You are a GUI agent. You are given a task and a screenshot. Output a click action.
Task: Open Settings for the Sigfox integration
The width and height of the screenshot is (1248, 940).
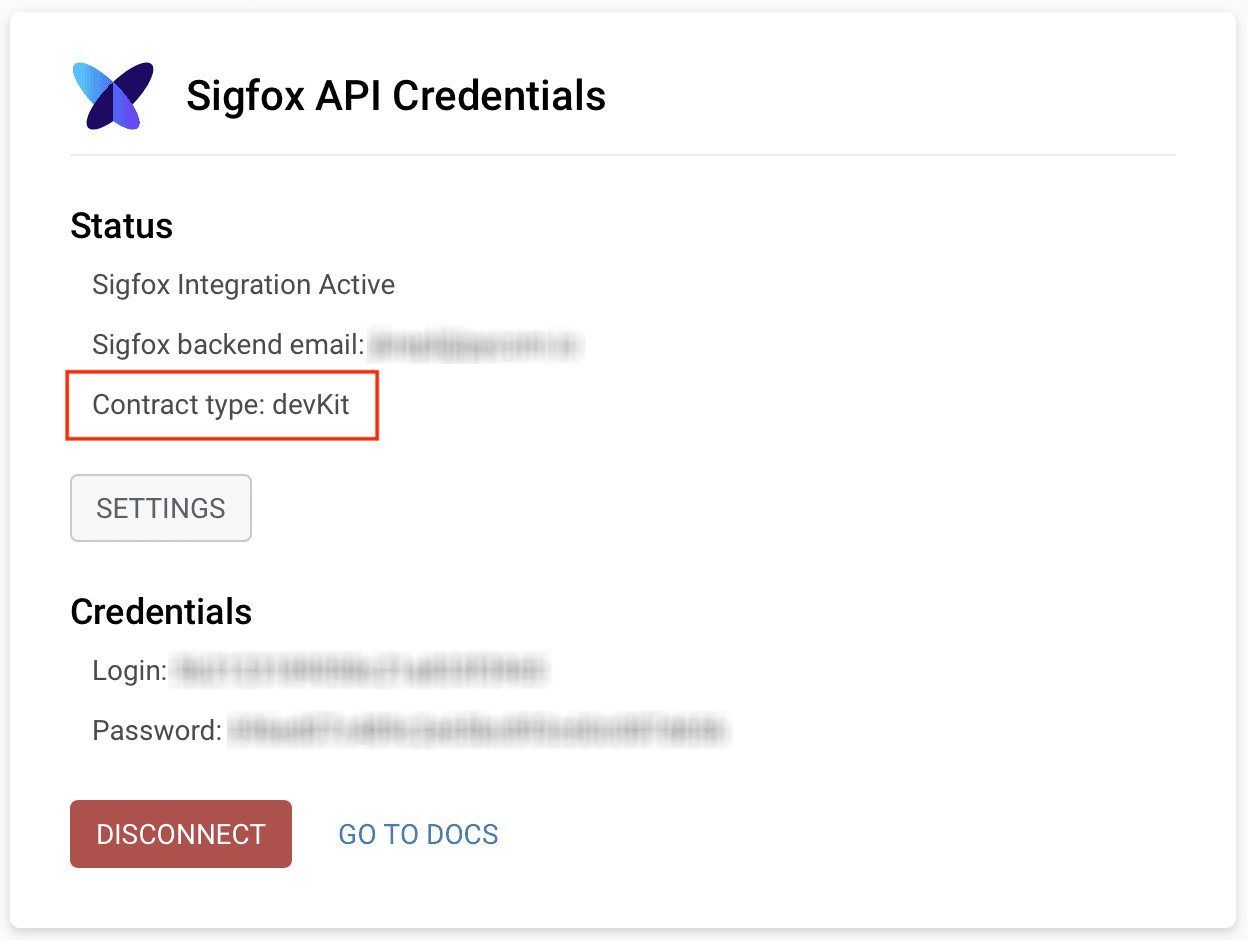(x=160, y=508)
